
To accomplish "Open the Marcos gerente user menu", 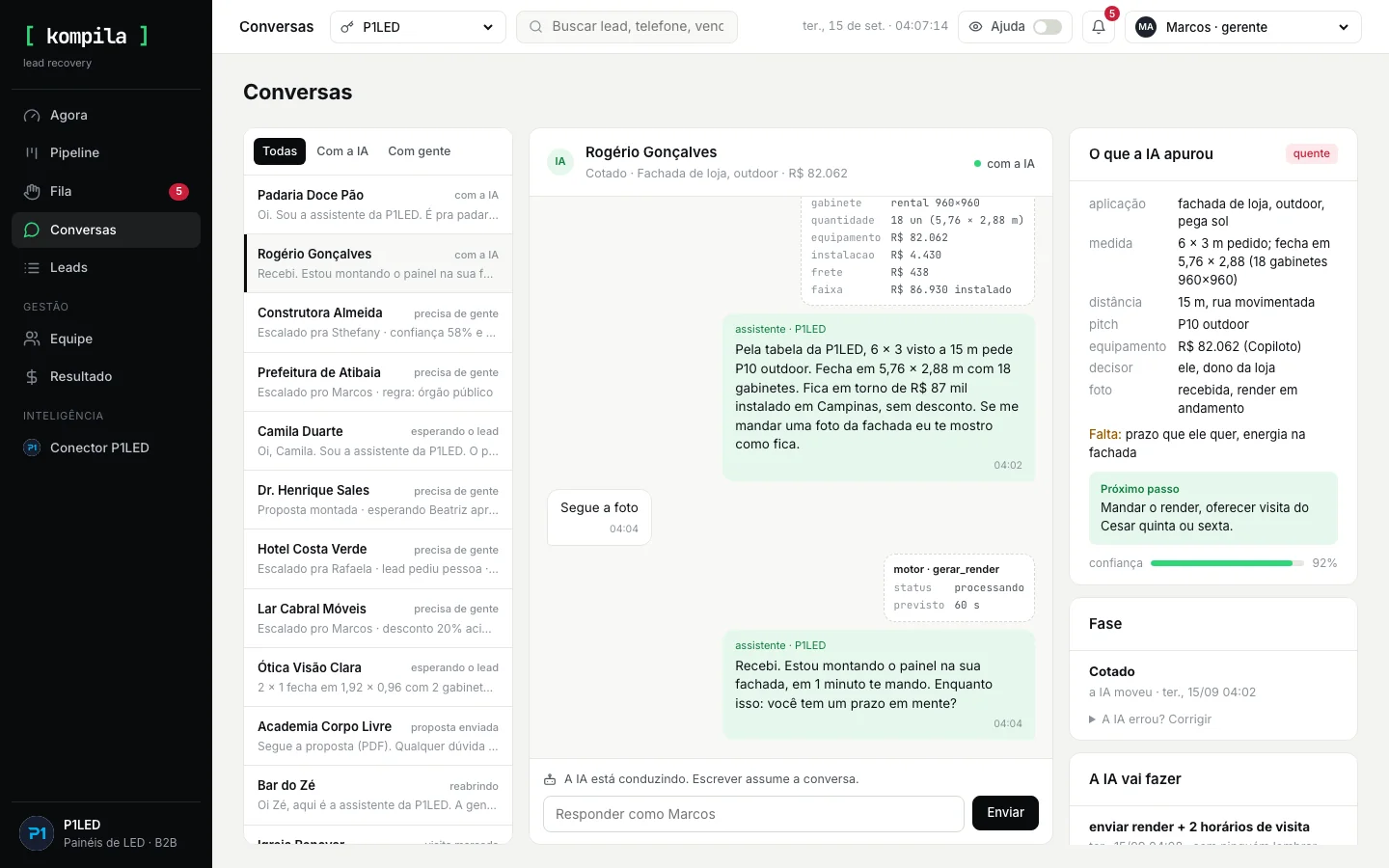I will [1243, 27].
